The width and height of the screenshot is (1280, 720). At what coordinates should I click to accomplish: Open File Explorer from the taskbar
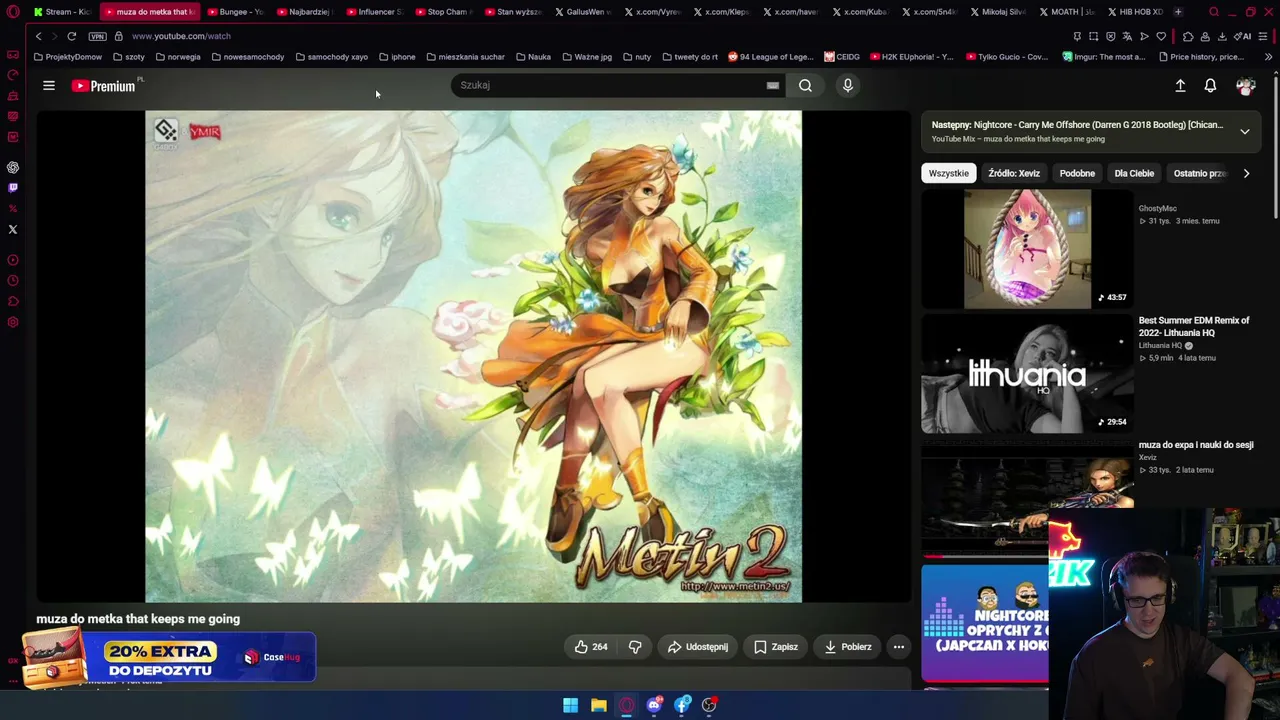click(x=598, y=705)
